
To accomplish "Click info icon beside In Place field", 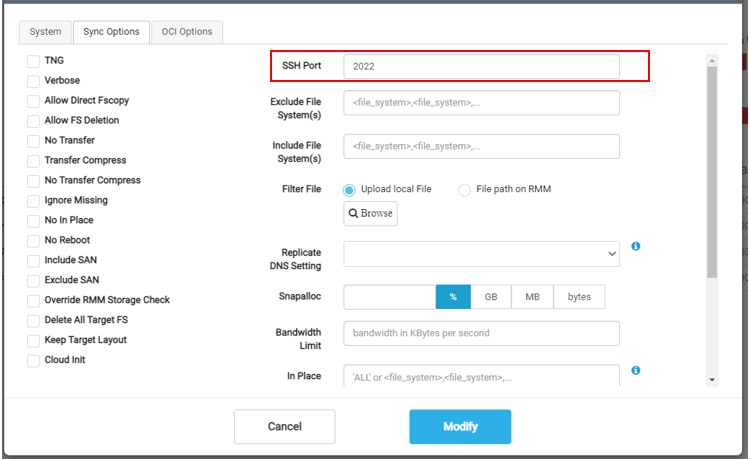I will [635, 371].
